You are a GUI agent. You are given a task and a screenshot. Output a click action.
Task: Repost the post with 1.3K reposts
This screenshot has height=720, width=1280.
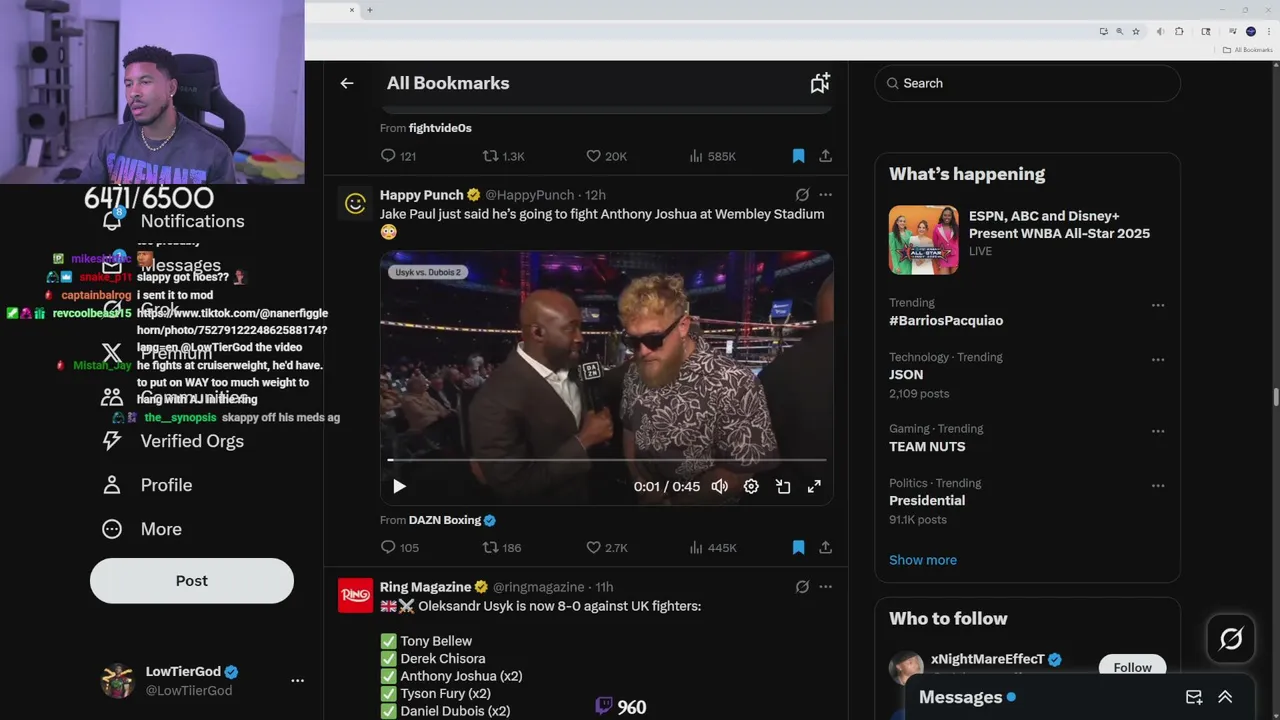(503, 156)
